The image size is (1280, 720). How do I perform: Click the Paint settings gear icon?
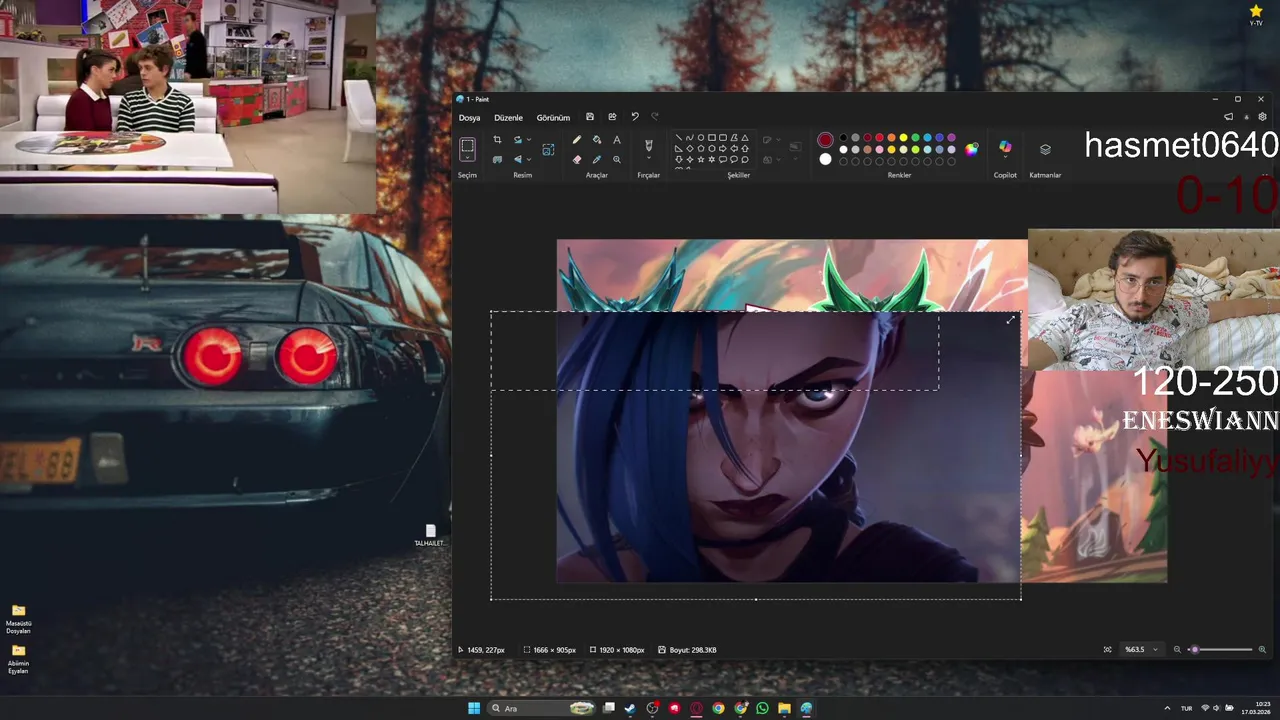tap(1262, 117)
